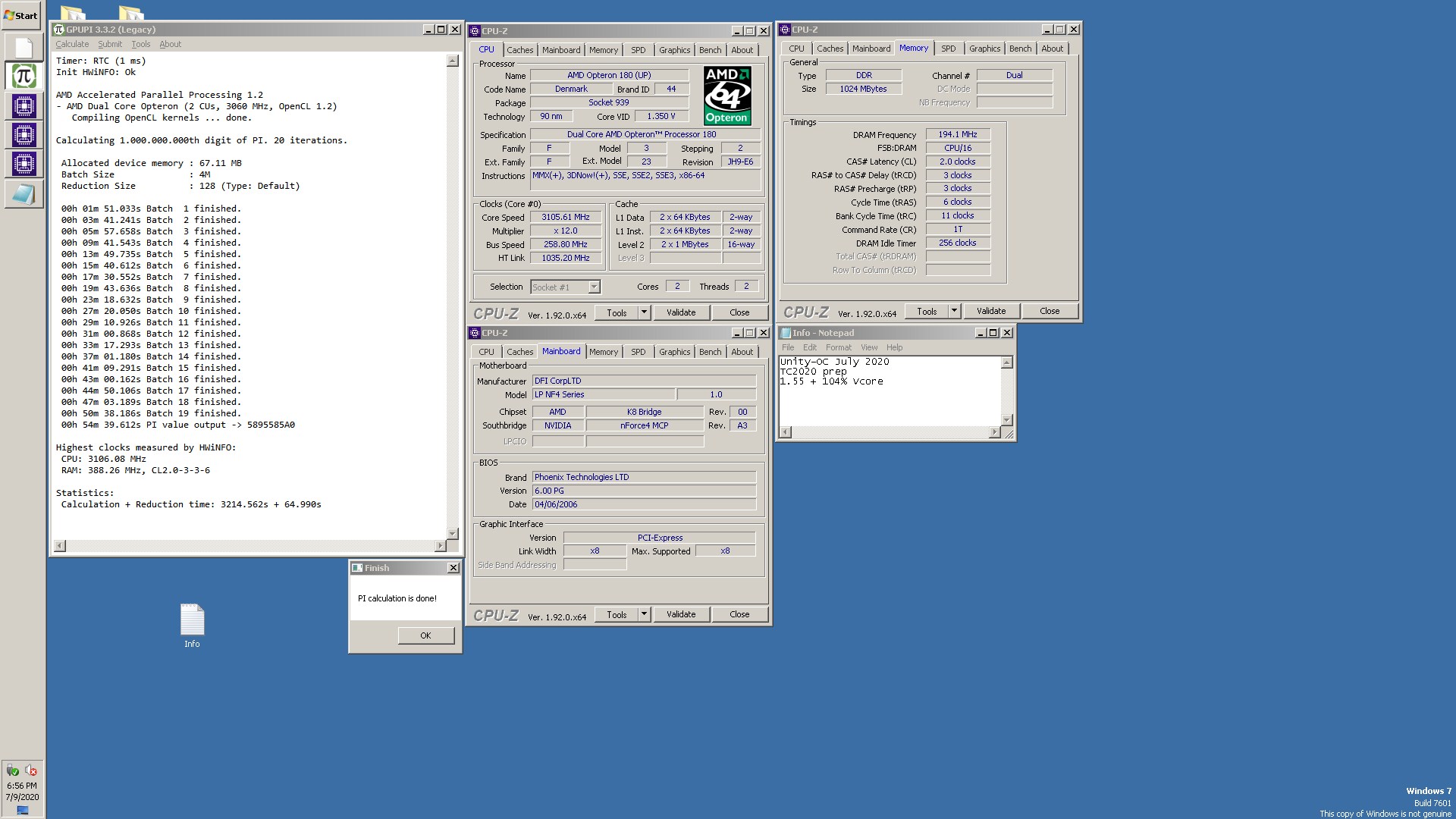Click Validate in Memory tab window
Viewport: 1456px width, 819px height.
(x=991, y=311)
